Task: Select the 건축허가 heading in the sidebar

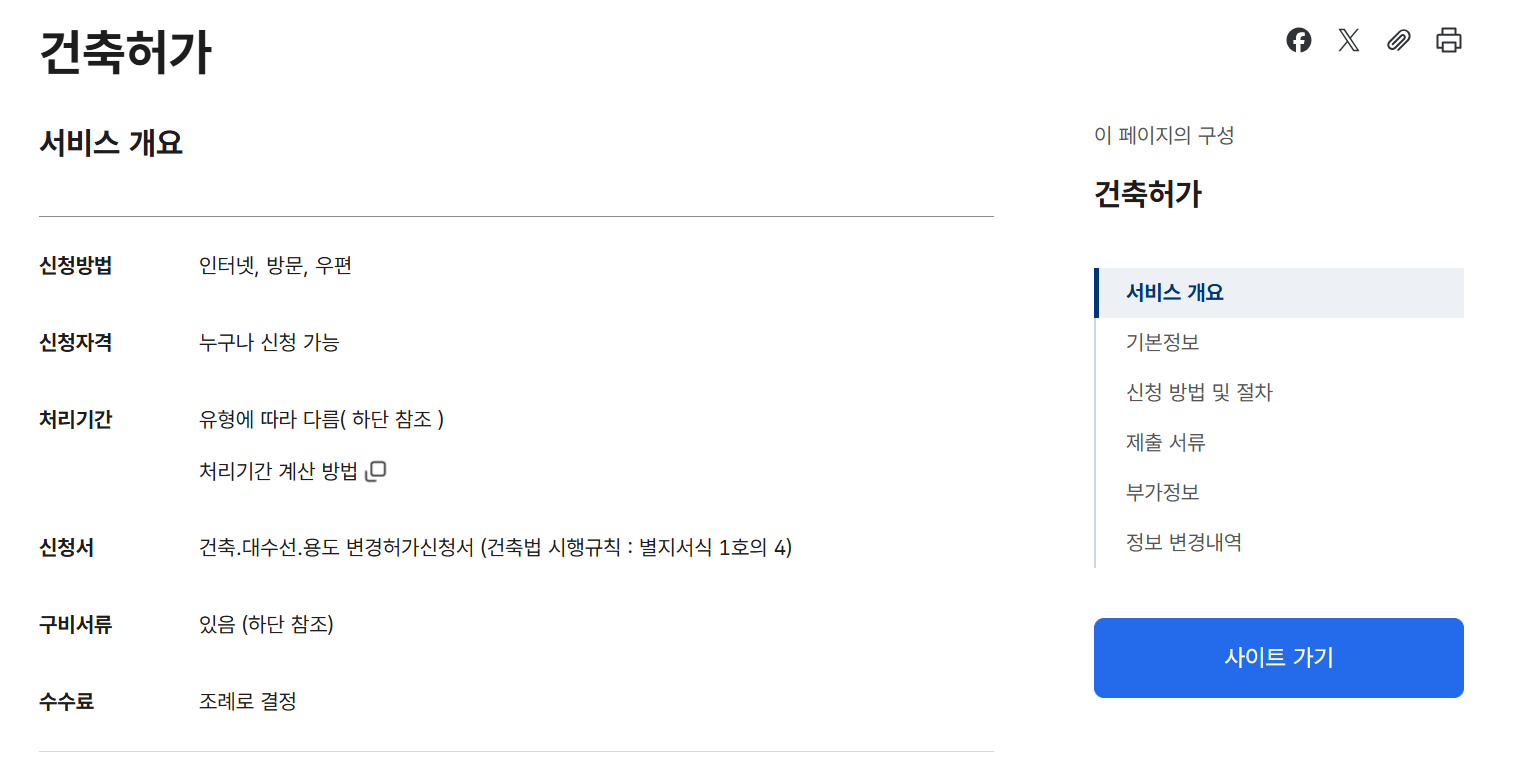Action: (1147, 194)
